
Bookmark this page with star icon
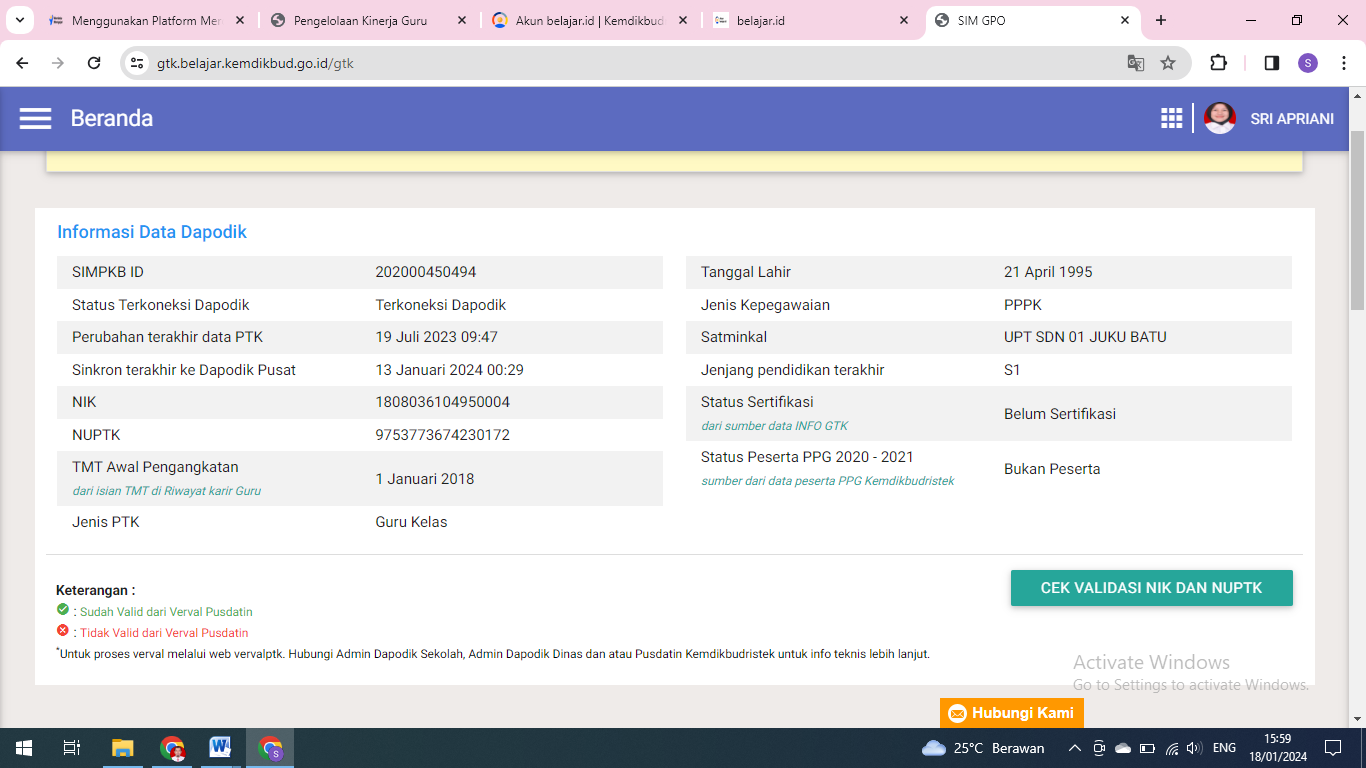[1168, 63]
